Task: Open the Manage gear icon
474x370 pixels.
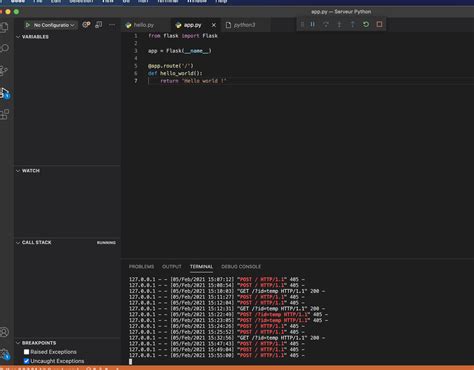Action: pyautogui.click(x=4, y=355)
